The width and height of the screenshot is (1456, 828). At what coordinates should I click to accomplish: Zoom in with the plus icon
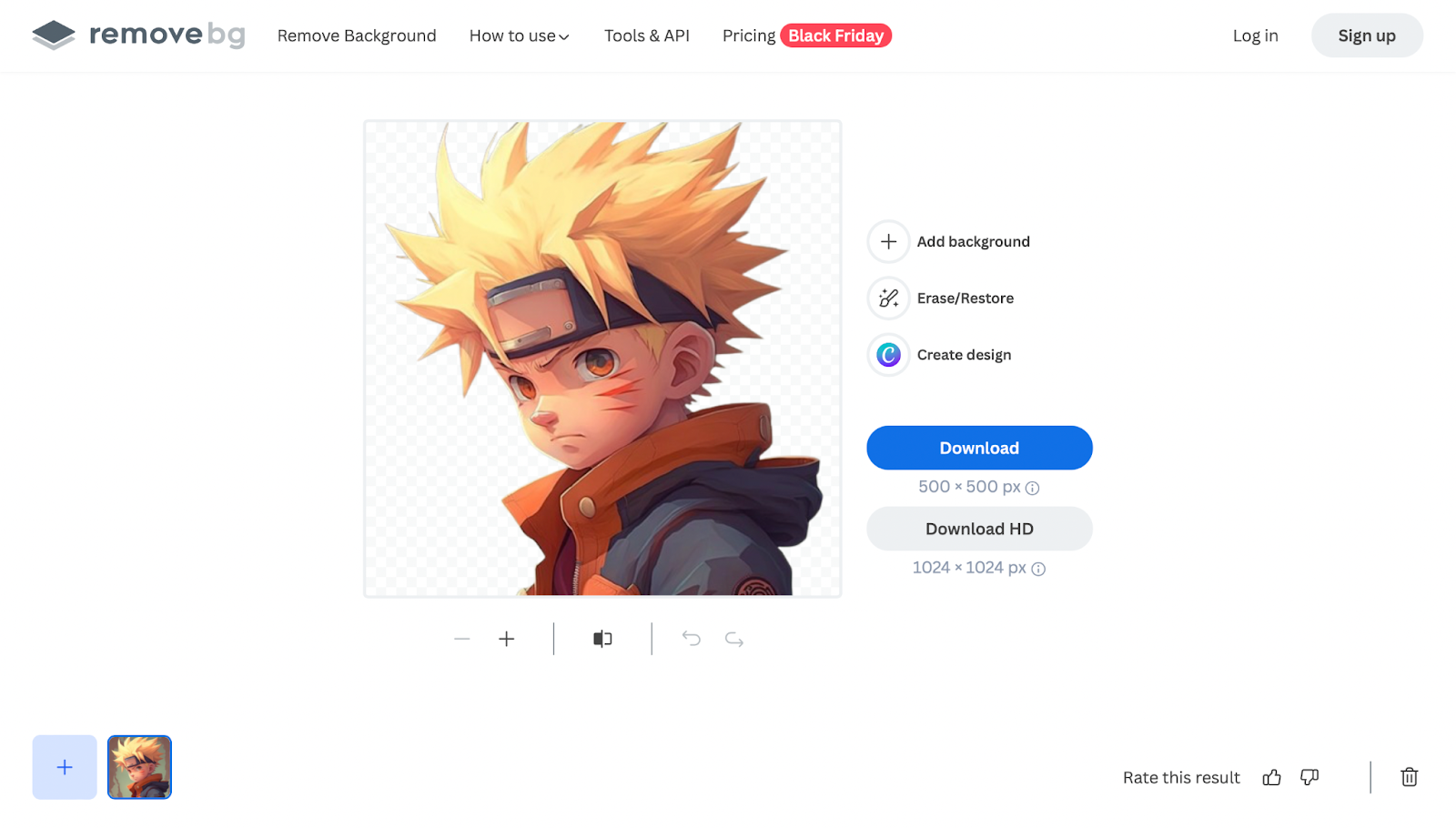coord(507,639)
